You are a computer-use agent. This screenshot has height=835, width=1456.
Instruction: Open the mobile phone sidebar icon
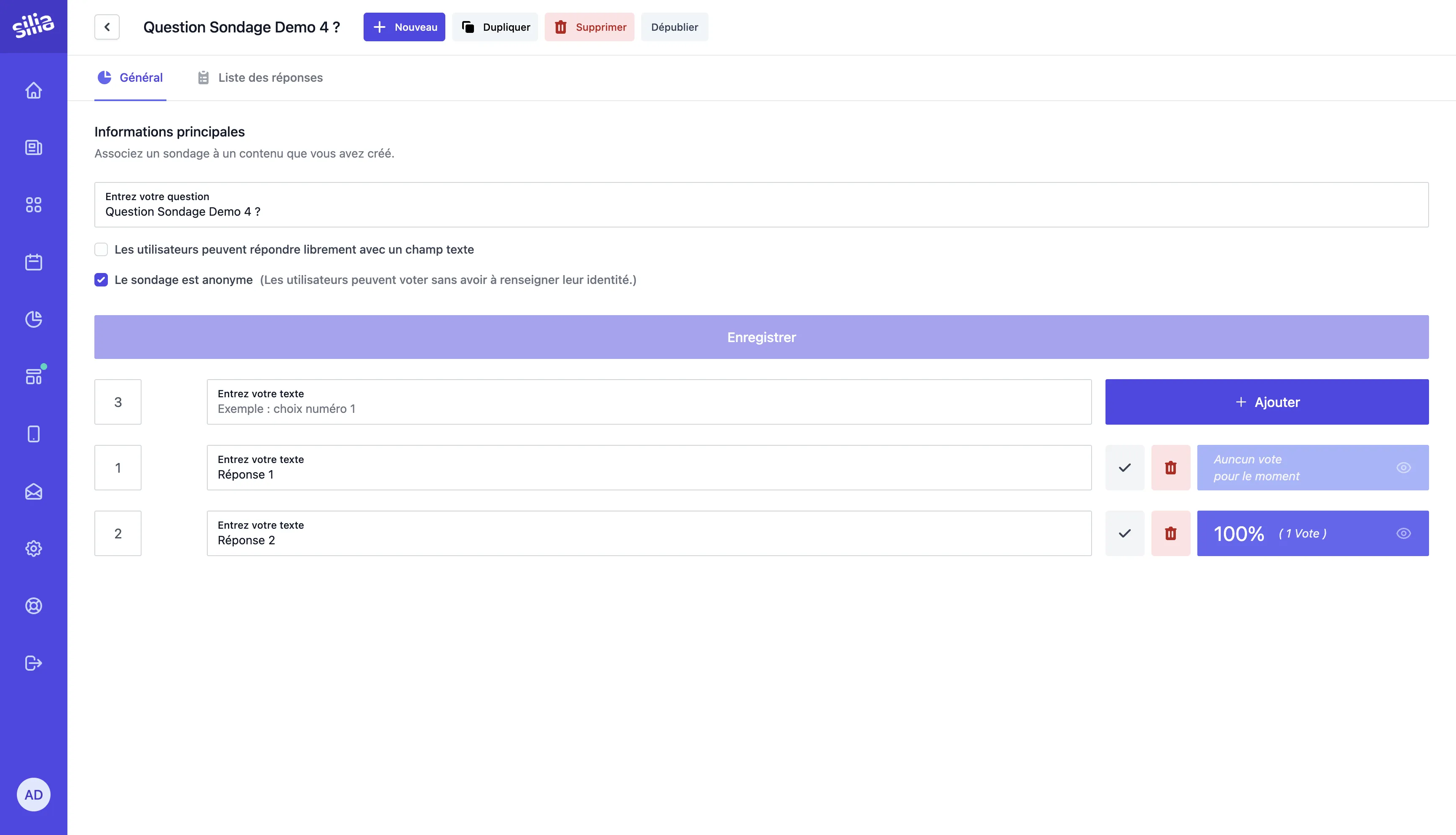33,434
